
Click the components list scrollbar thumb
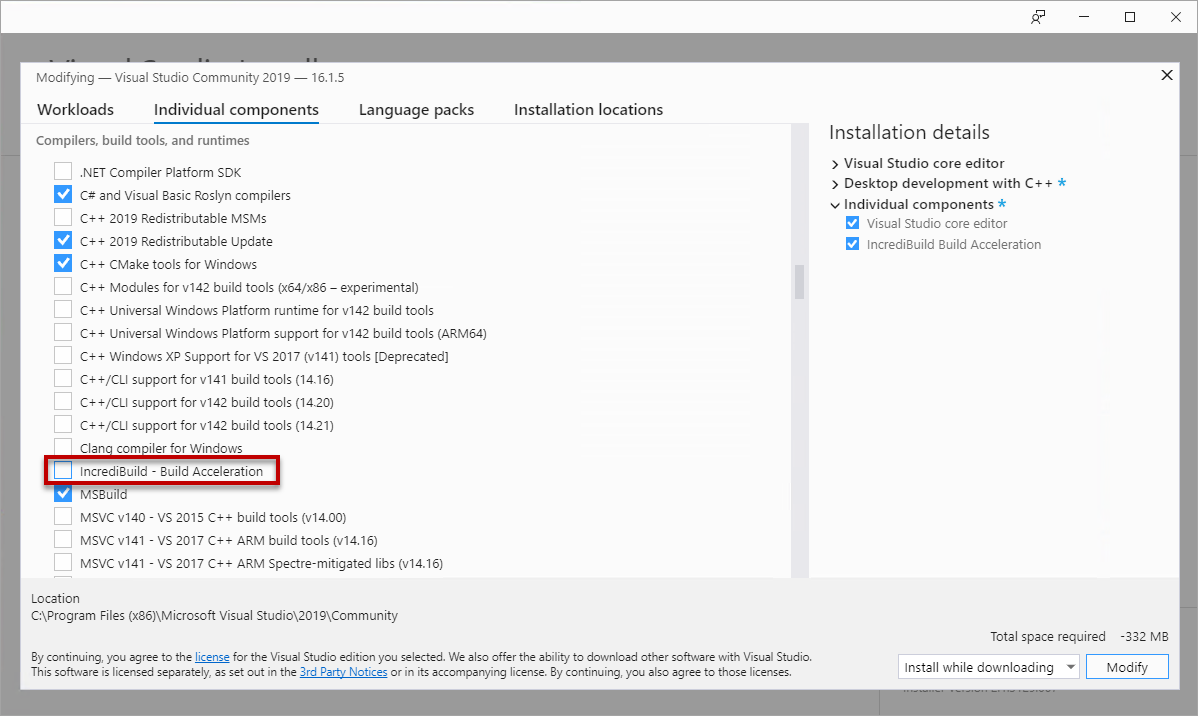pyautogui.click(x=799, y=282)
